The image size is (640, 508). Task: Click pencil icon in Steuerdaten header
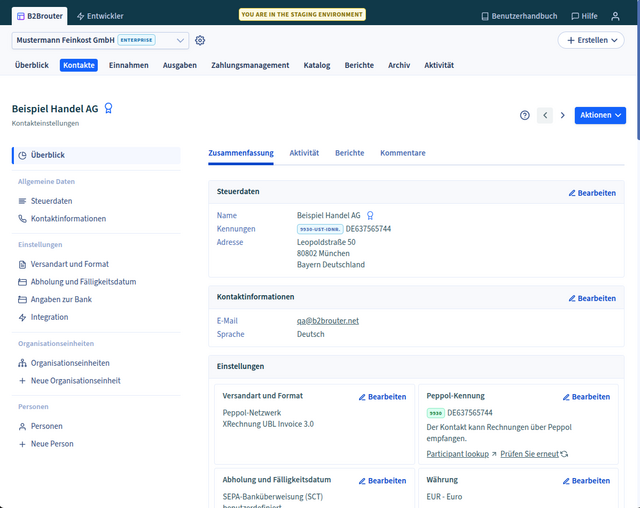(572, 193)
